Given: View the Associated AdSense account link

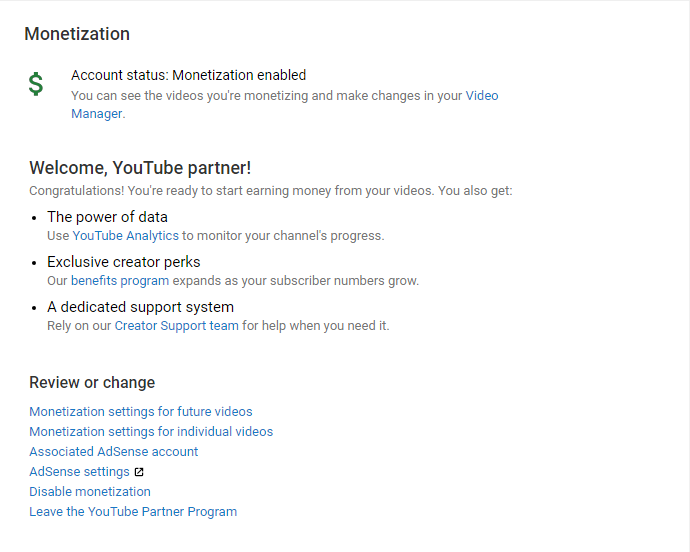Looking at the screenshot, I should pos(114,452).
